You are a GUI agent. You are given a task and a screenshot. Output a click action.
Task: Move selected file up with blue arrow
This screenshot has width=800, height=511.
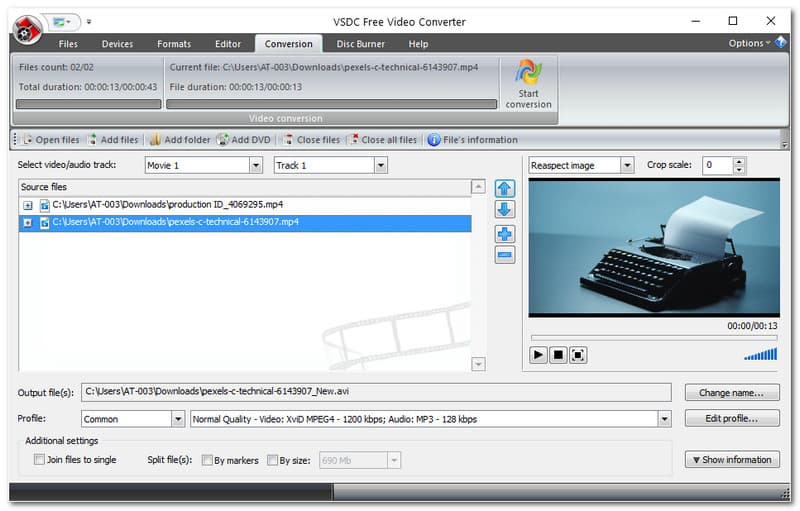pos(505,188)
